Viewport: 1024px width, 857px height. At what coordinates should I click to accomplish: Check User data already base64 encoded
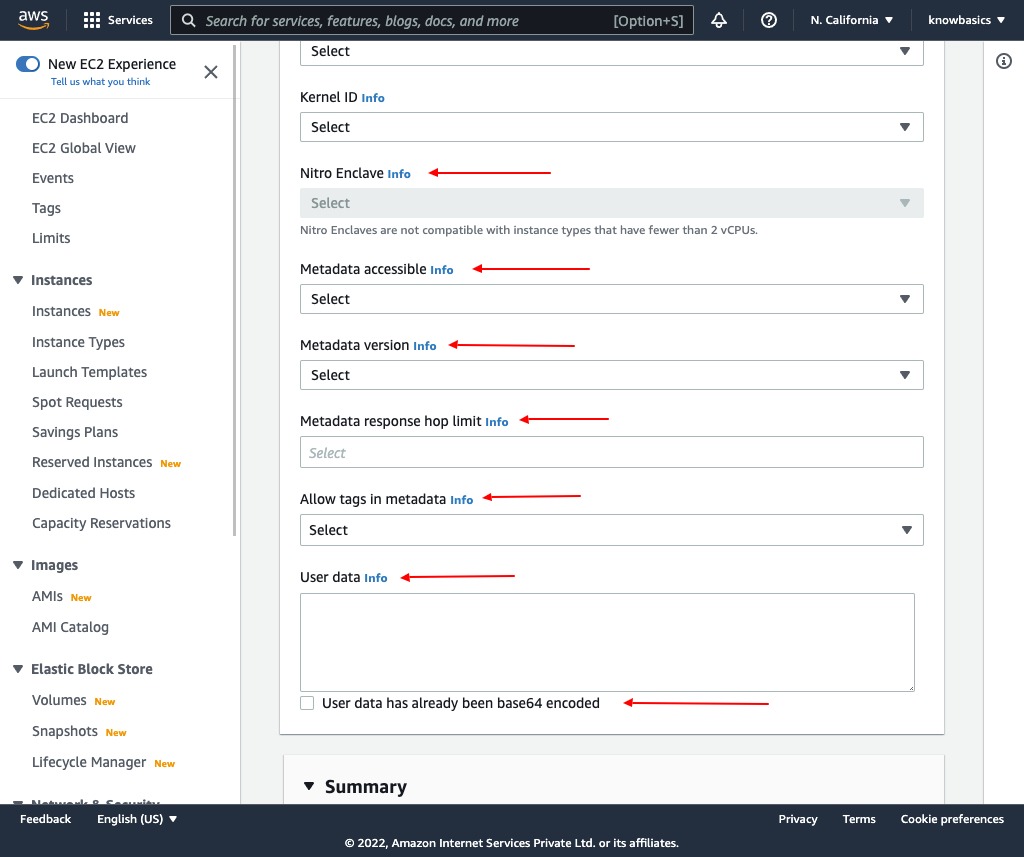307,703
